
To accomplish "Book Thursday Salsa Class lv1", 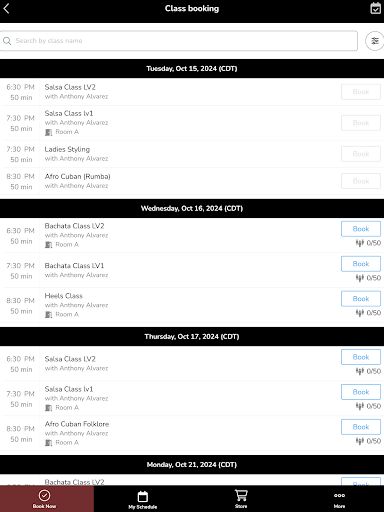I will [361, 392].
